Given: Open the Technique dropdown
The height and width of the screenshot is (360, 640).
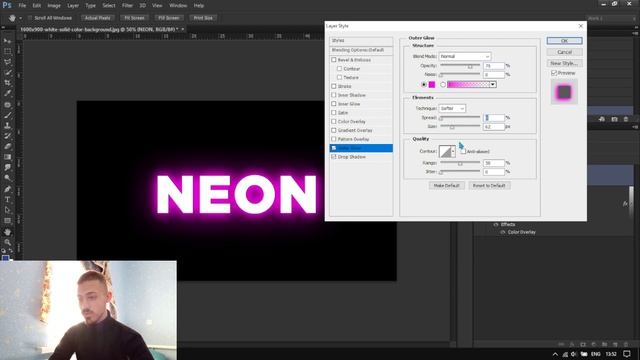Looking at the screenshot, I should (x=452, y=109).
